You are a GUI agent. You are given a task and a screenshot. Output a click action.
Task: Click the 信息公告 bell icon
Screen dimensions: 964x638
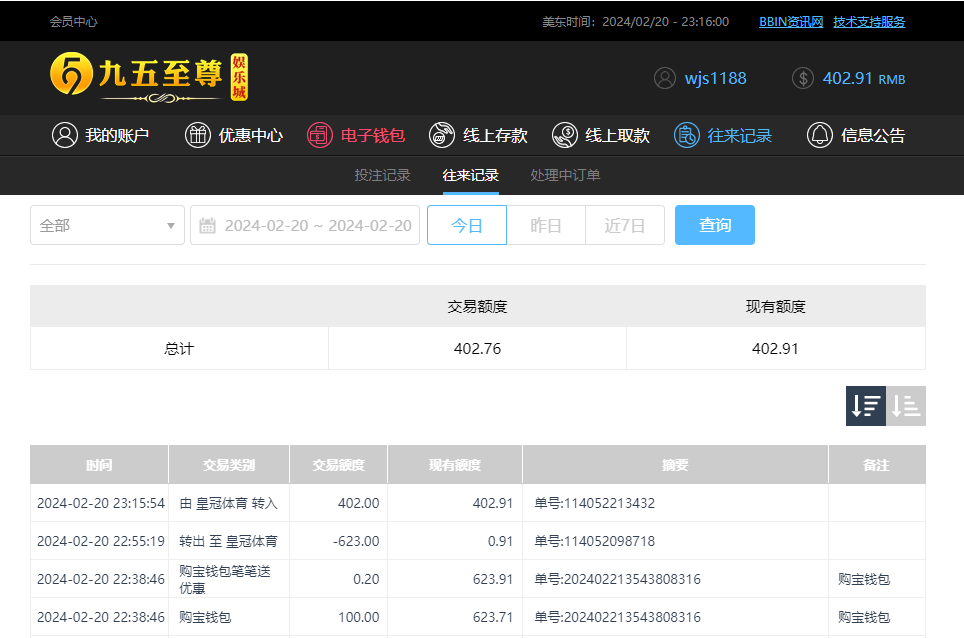click(820, 135)
